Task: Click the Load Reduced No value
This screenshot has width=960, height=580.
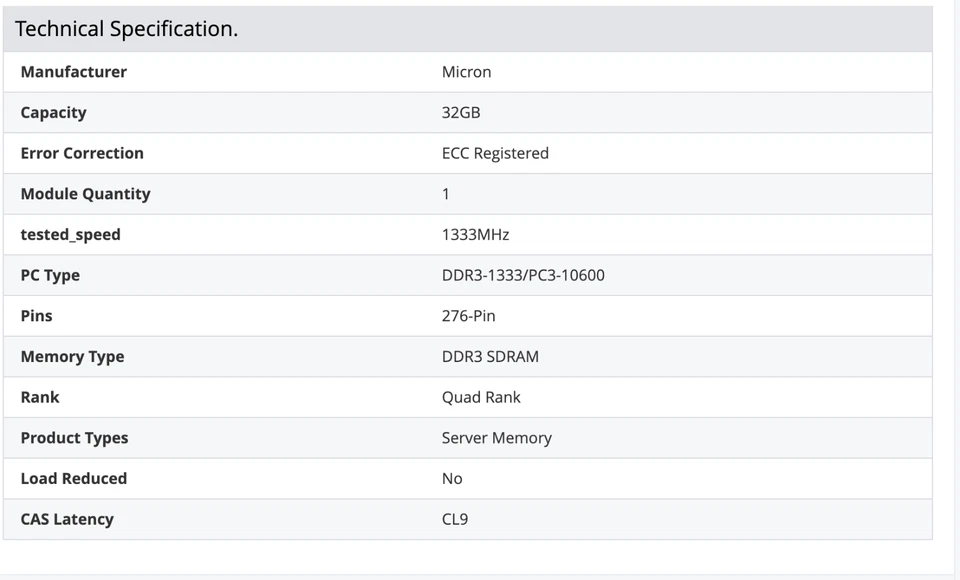Action: [452, 478]
